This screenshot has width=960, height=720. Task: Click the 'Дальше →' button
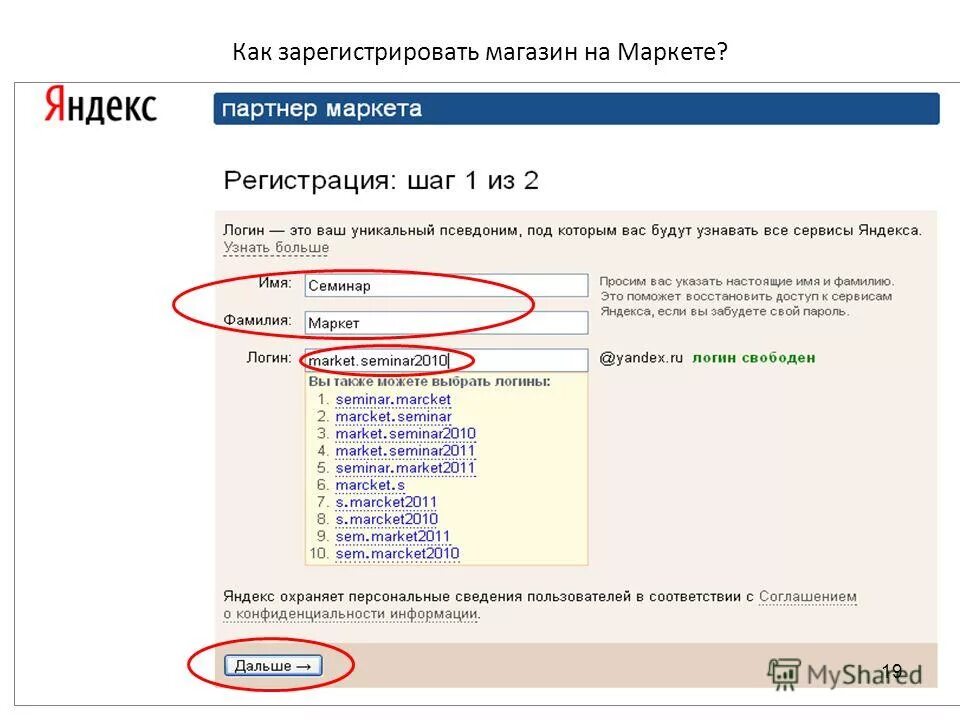pos(273,666)
